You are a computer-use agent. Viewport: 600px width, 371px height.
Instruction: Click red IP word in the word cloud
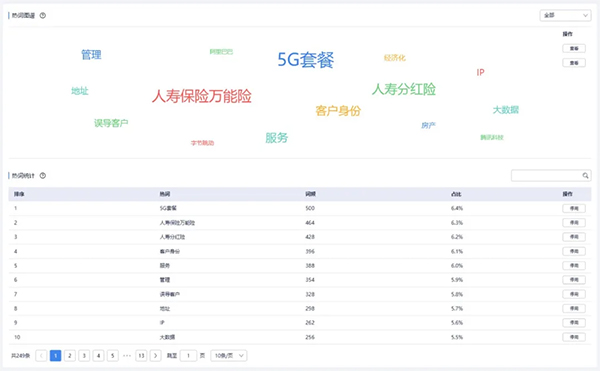pos(480,72)
